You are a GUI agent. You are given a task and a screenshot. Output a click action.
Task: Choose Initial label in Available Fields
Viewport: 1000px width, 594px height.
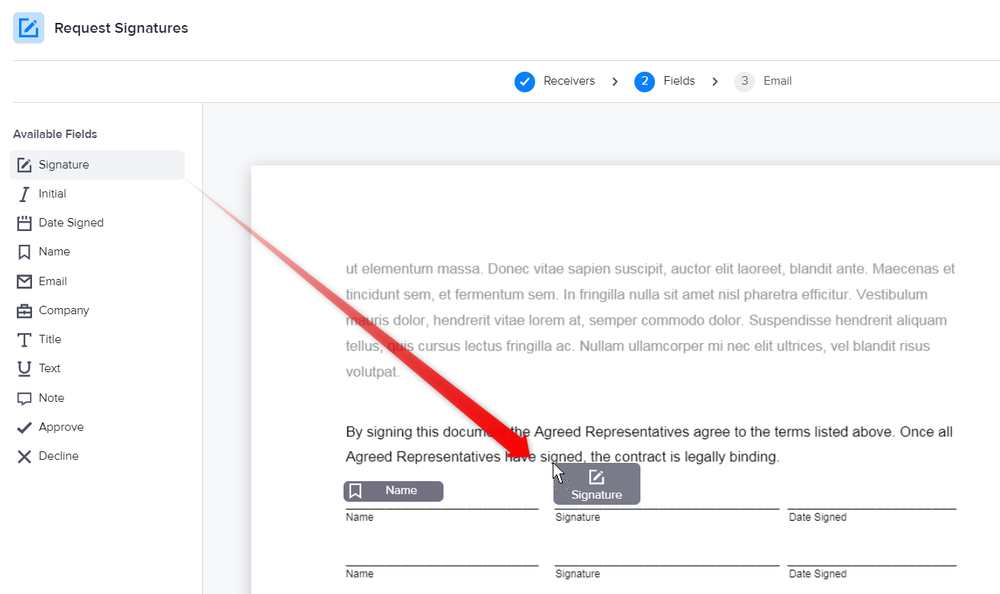coord(52,193)
